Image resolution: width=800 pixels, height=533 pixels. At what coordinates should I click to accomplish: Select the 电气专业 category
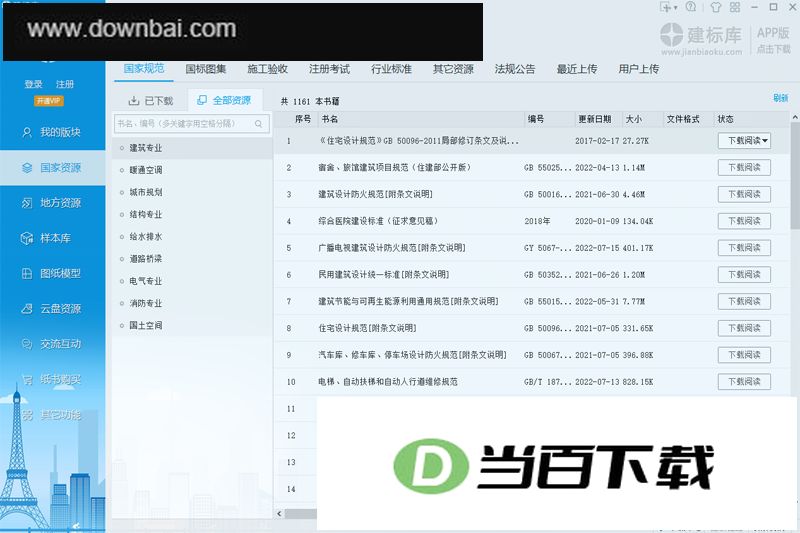click(x=192, y=281)
